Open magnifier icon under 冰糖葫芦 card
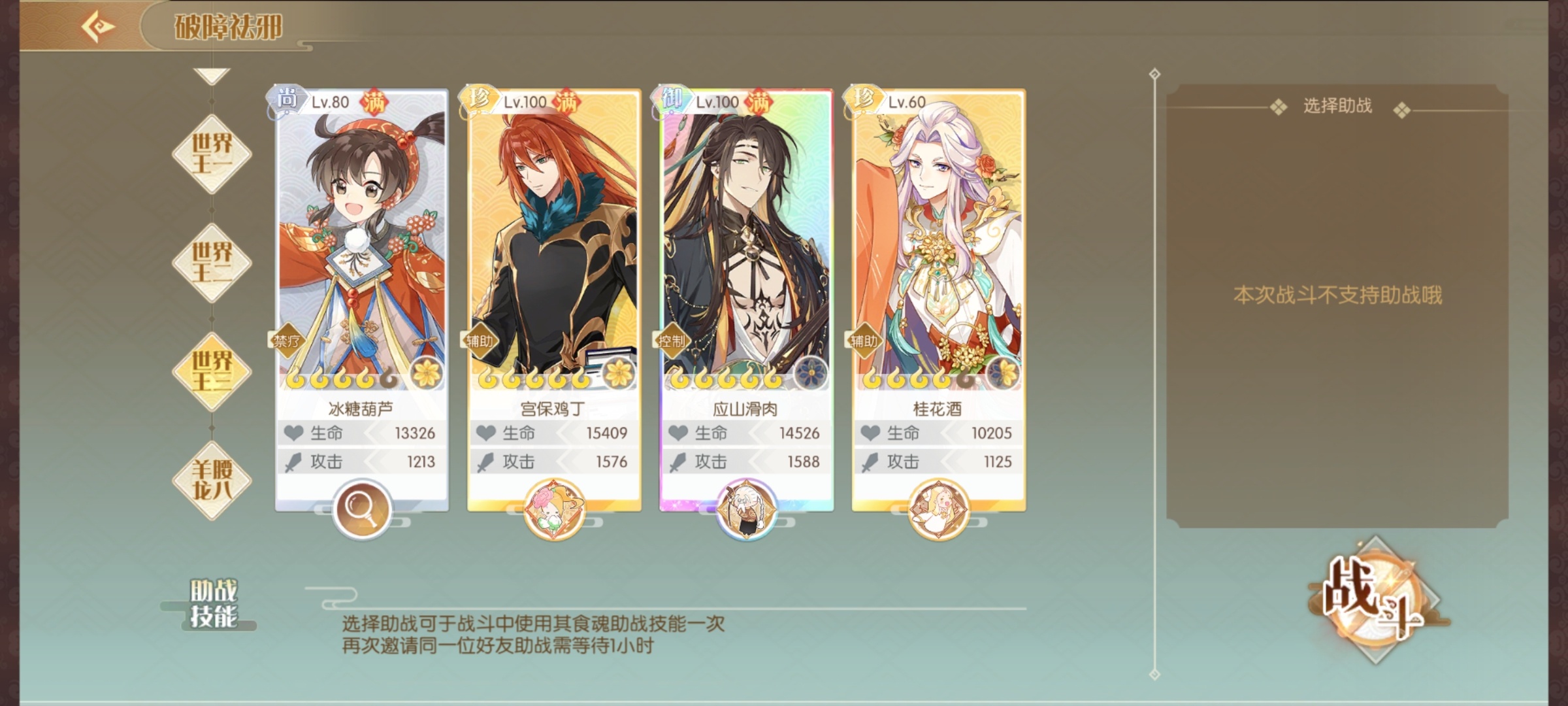Viewport: 1568px width, 706px height. pyautogui.click(x=361, y=509)
